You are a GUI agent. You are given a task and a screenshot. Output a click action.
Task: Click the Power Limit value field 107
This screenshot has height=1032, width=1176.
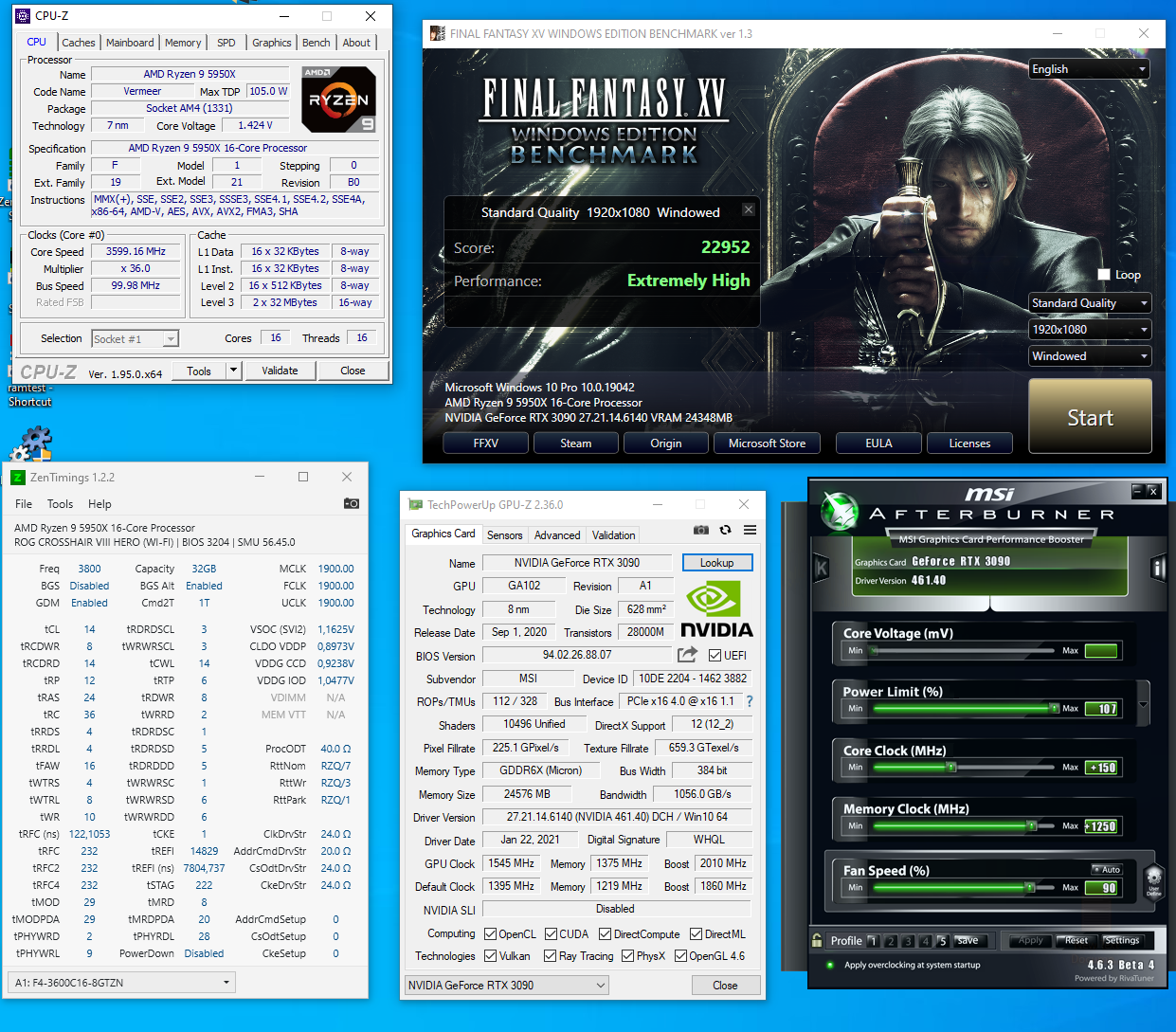point(1103,709)
